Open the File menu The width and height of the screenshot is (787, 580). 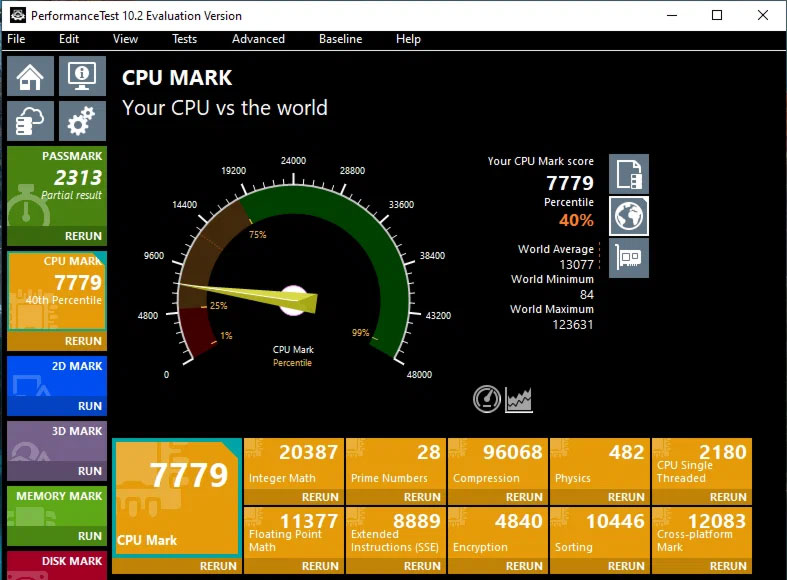coord(16,39)
